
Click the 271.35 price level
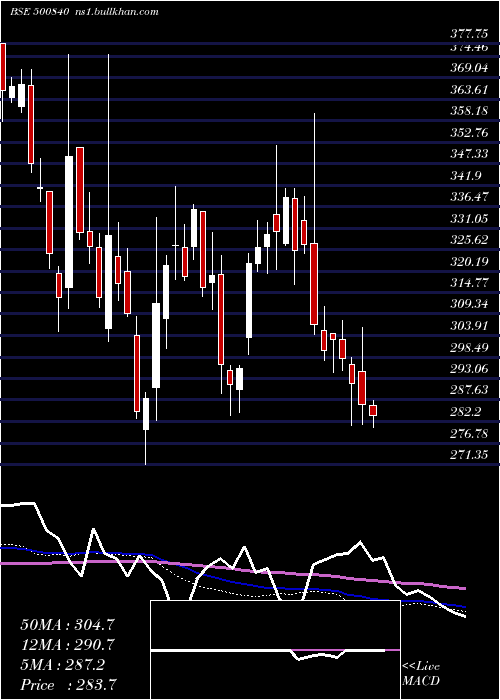tap(468, 455)
